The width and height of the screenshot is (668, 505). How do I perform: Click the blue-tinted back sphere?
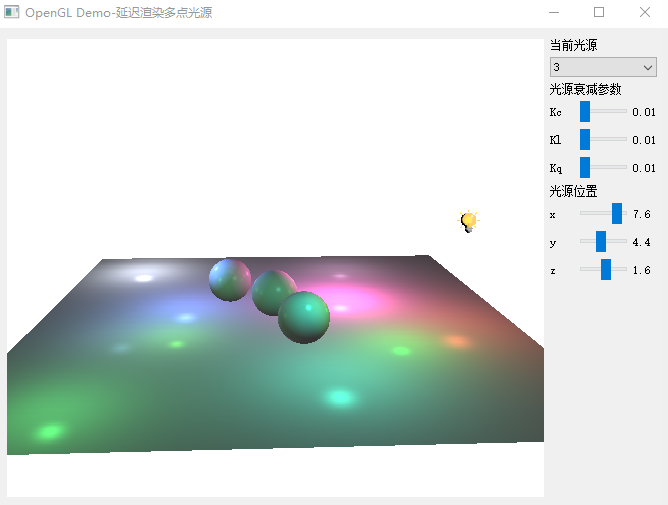(x=230, y=280)
